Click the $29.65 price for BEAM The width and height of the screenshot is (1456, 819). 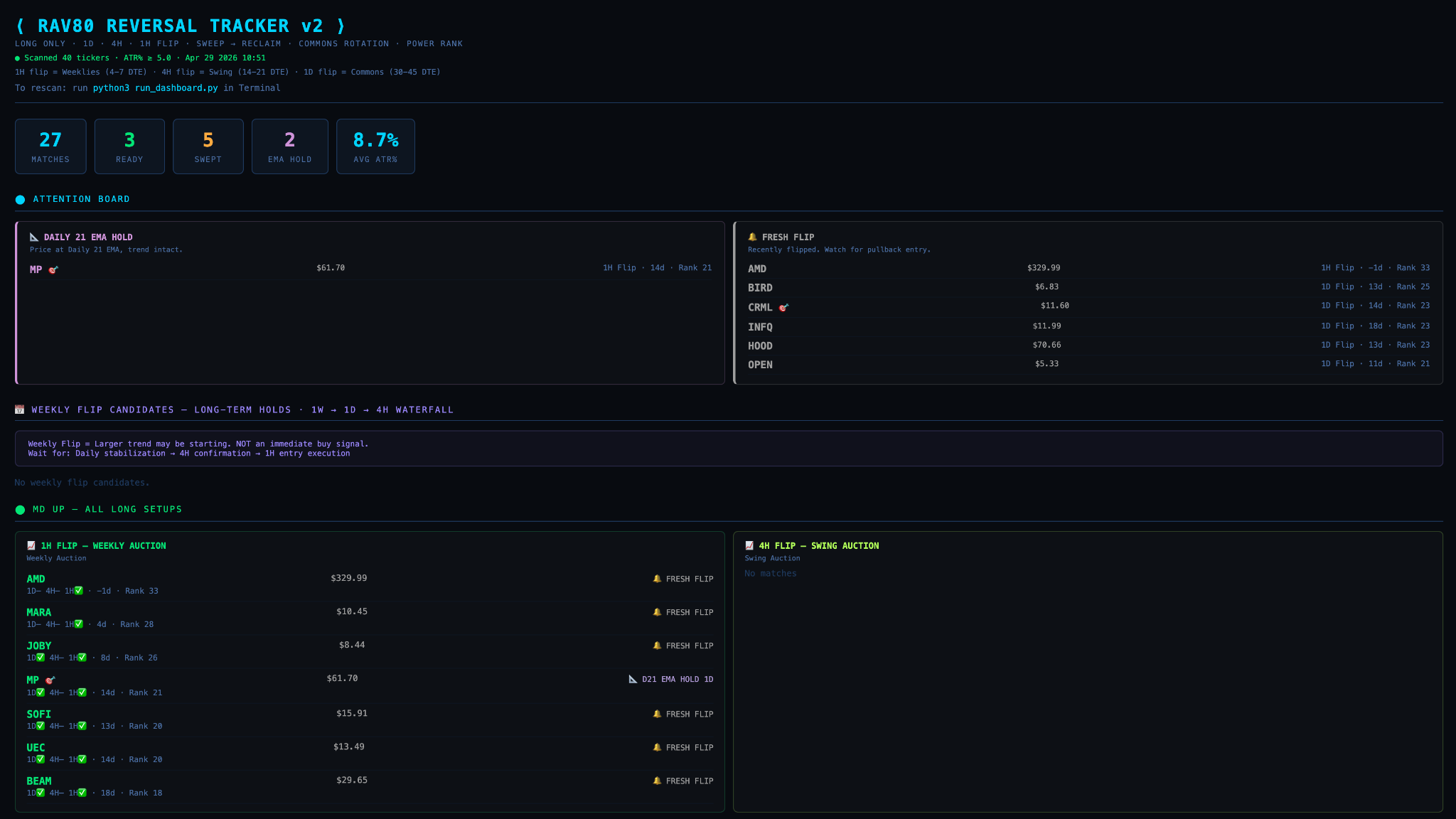[352, 780]
